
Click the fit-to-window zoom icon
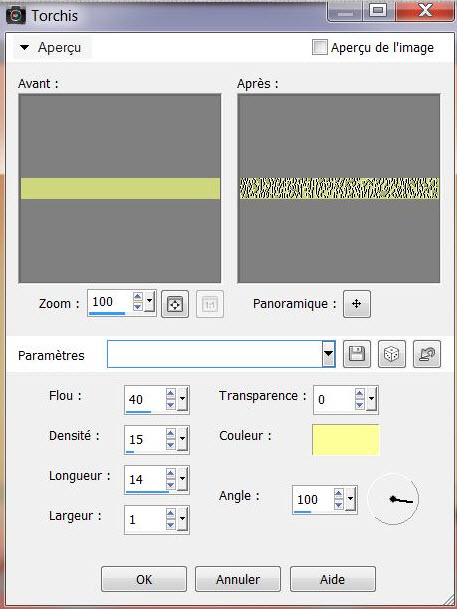pyautogui.click(x=175, y=304)
